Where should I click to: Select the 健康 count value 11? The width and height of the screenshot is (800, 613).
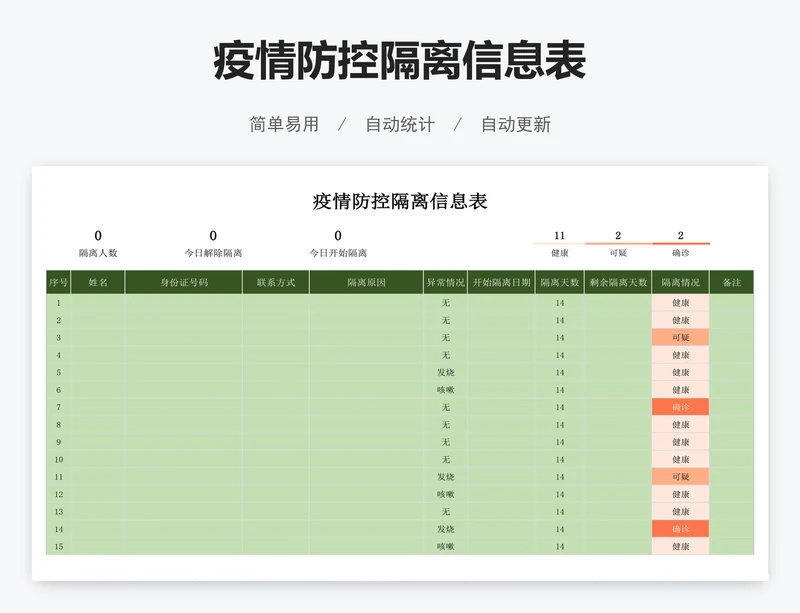(560, 235)
